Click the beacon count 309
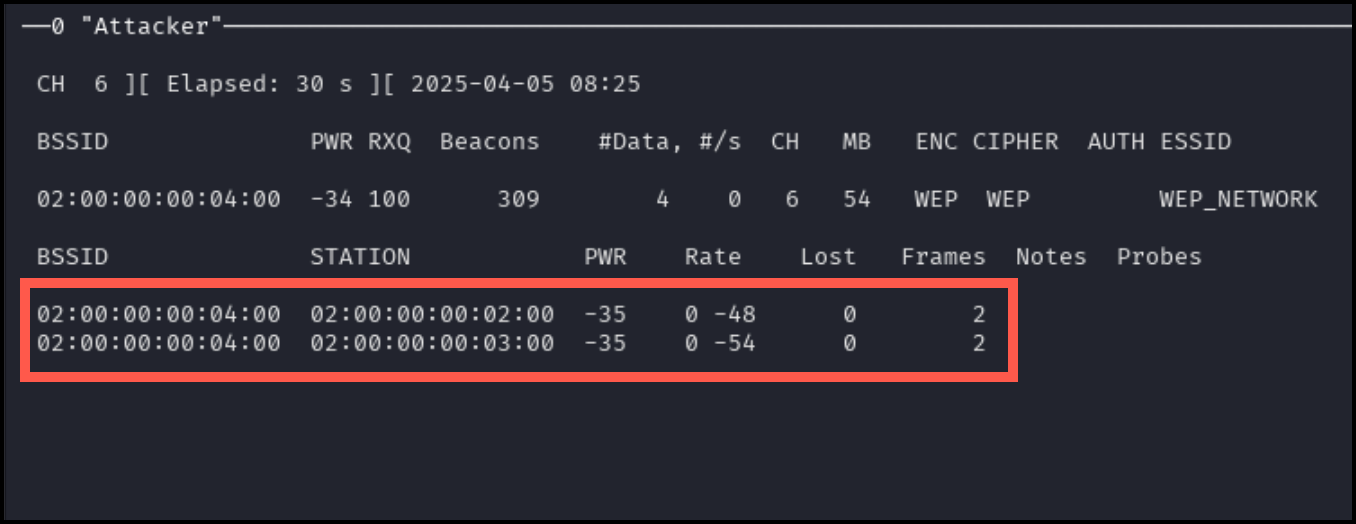This screenshot has width=1356, height=524. click(518, 199)
